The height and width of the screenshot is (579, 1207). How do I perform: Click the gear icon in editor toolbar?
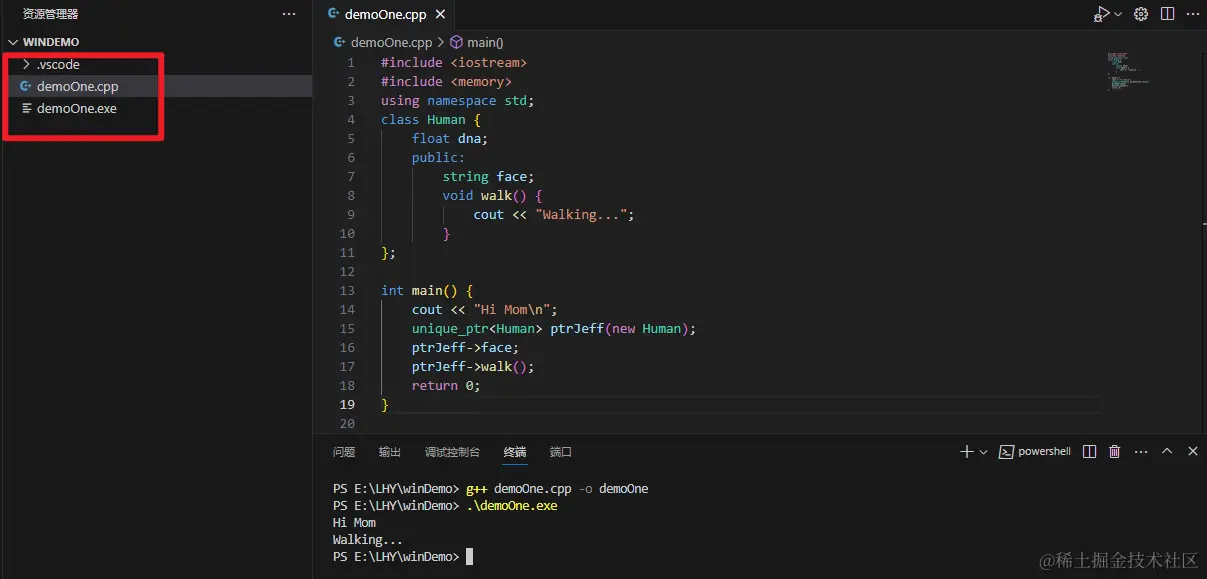click(x=1141, y=14)
